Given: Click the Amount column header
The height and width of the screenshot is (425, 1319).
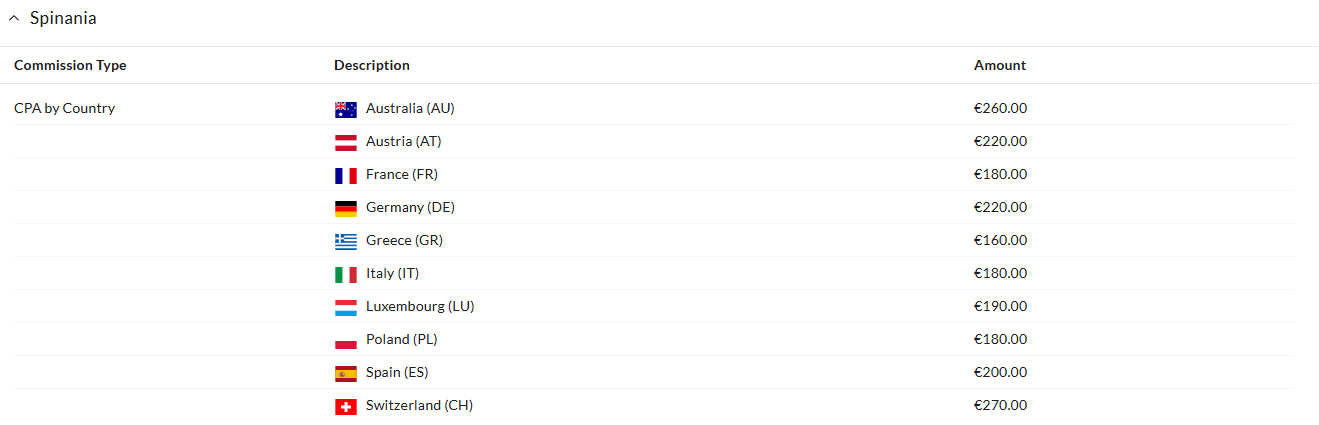Looking at the screenshot, I should [x=1000, y=65].
